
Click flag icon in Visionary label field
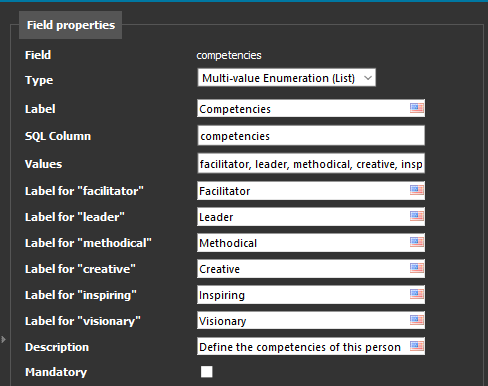click(417, 320)
